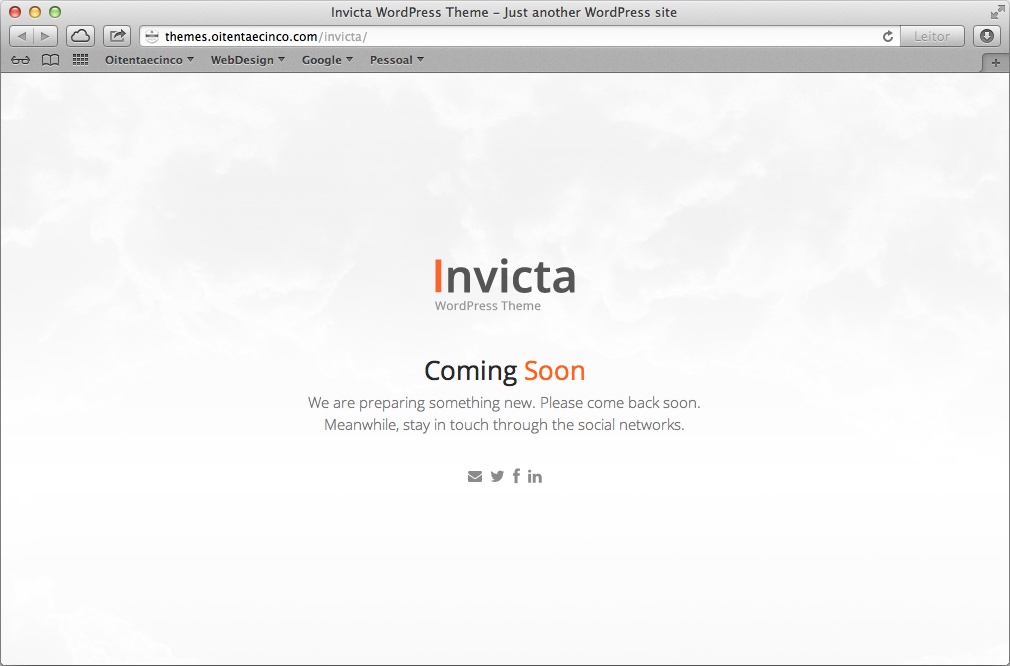
Task: Click the Leitor reader button
Action: (x=932, y=36)
